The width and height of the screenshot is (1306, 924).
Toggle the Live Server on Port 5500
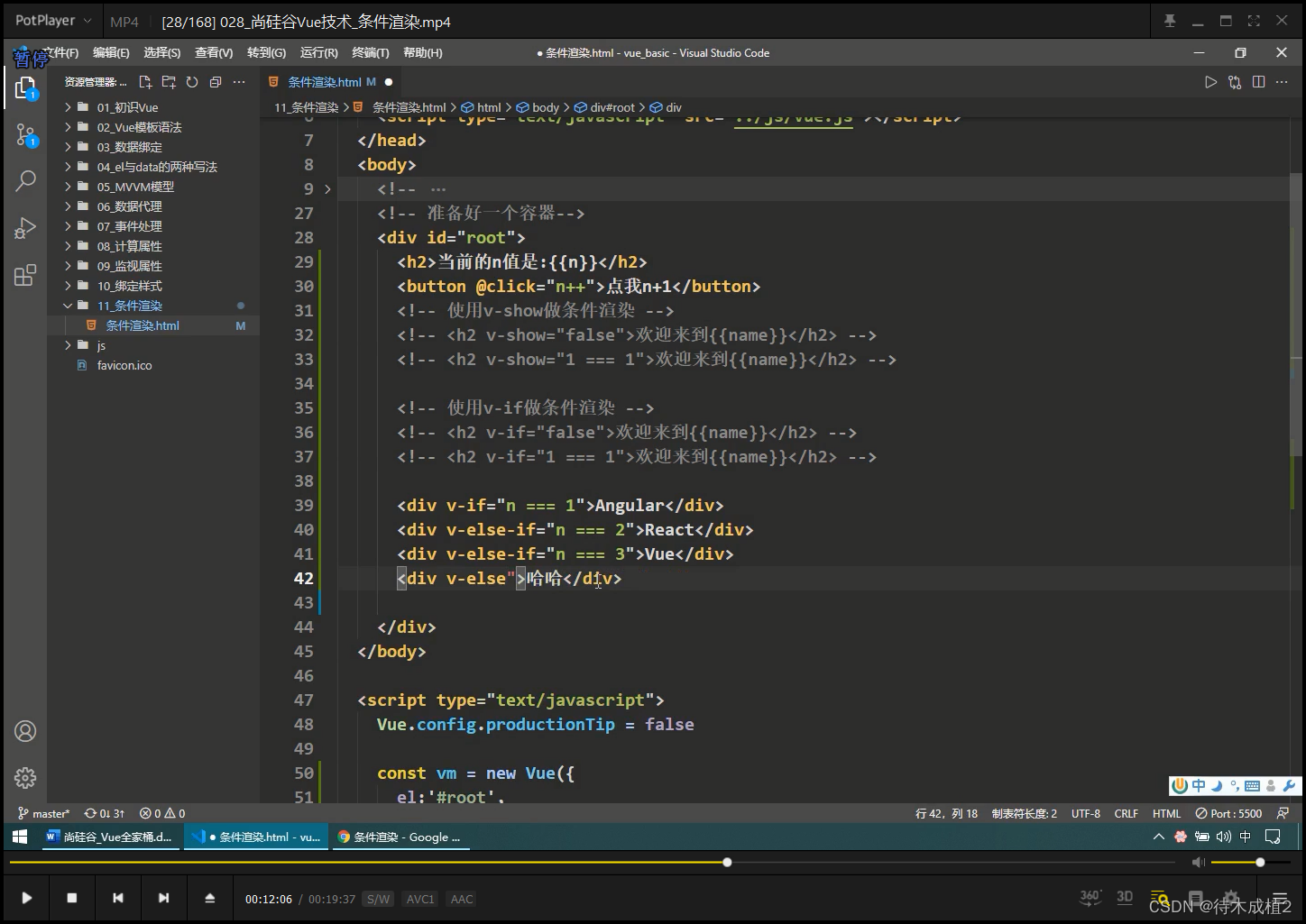(x=1228, y=813)
